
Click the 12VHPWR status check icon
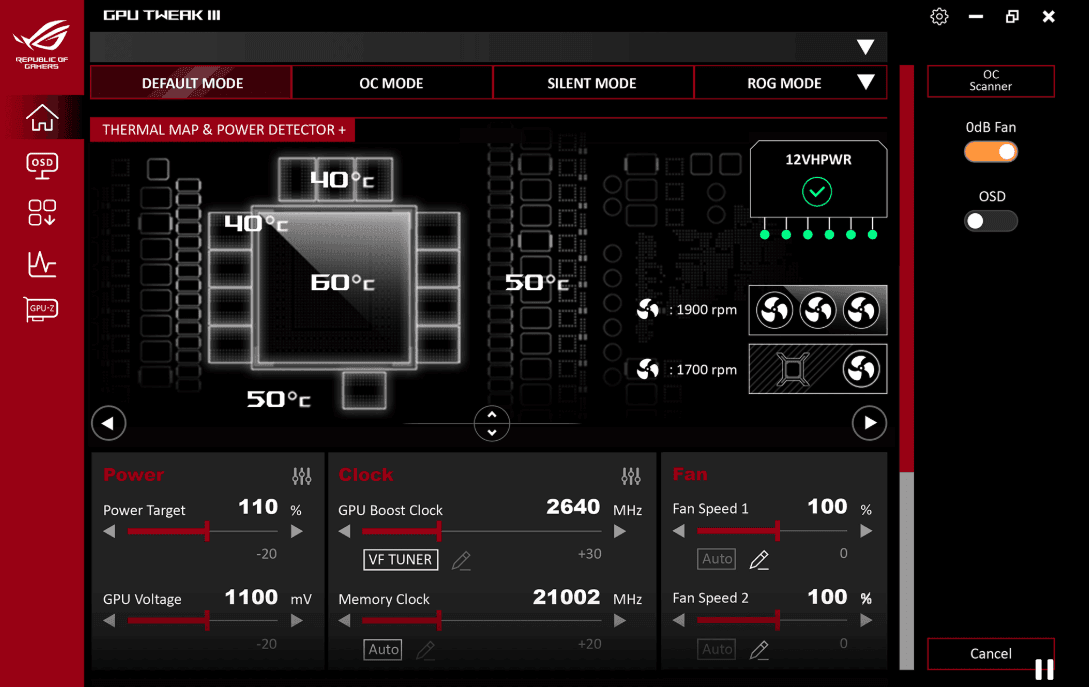point(817,192)
